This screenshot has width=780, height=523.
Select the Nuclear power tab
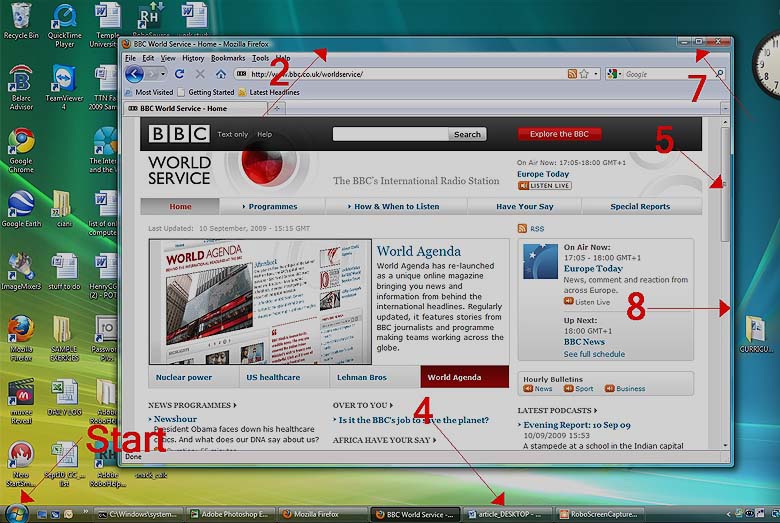[x=184, y=377]
